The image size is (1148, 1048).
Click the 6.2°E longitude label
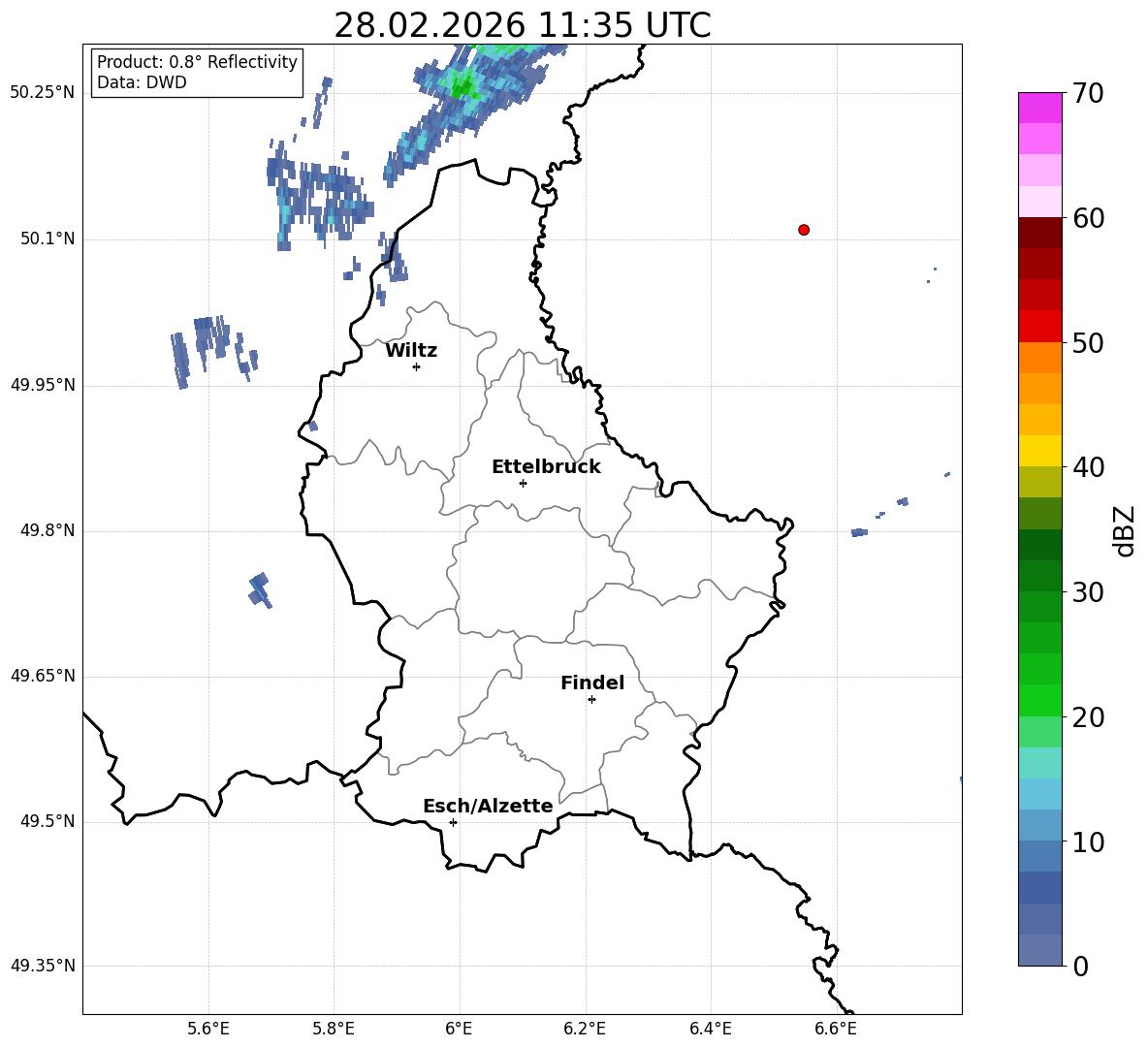[585, 1029]
